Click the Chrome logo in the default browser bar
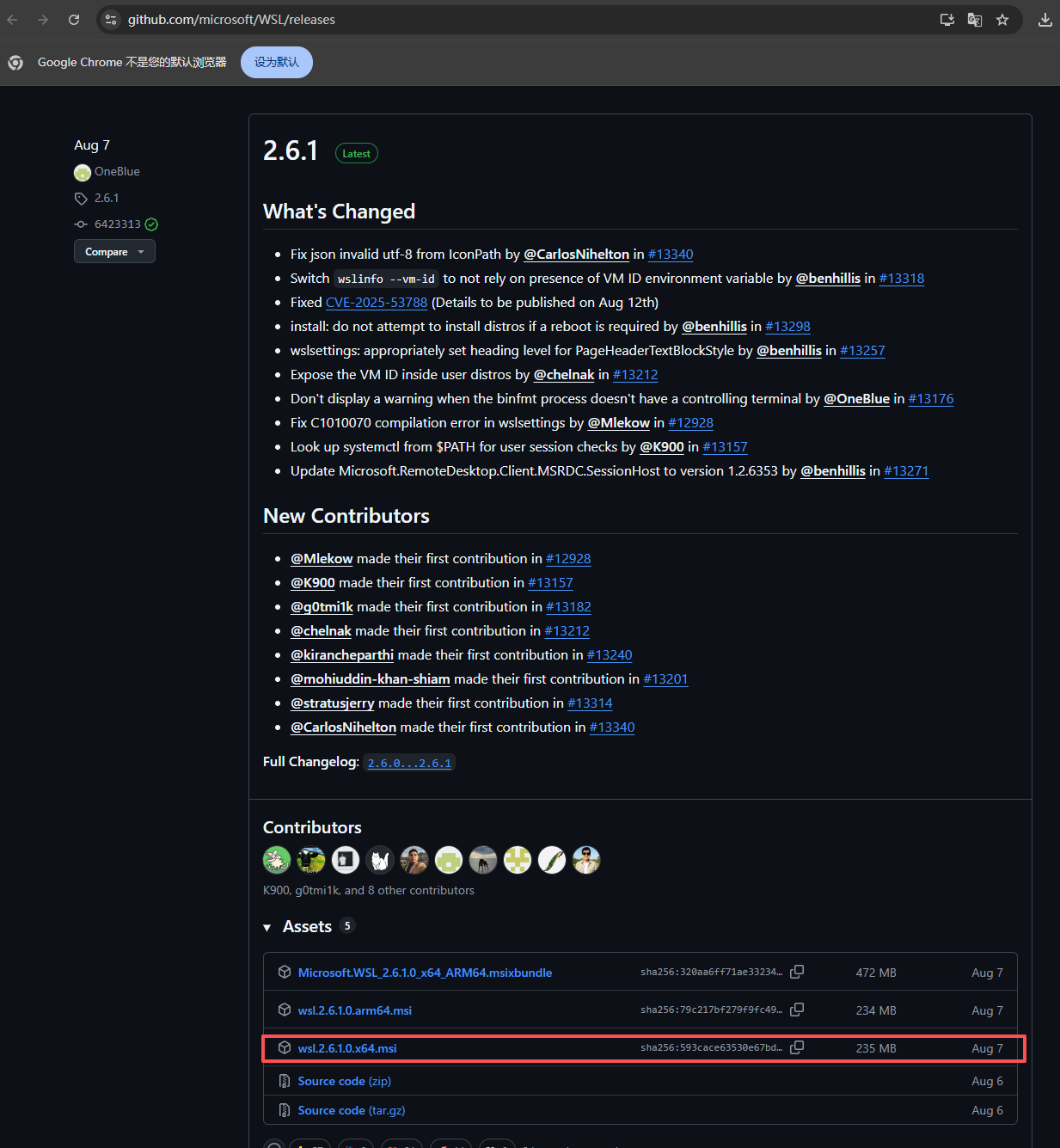The height and width of the screenshot is (1148, 1060). coord(15,62)
